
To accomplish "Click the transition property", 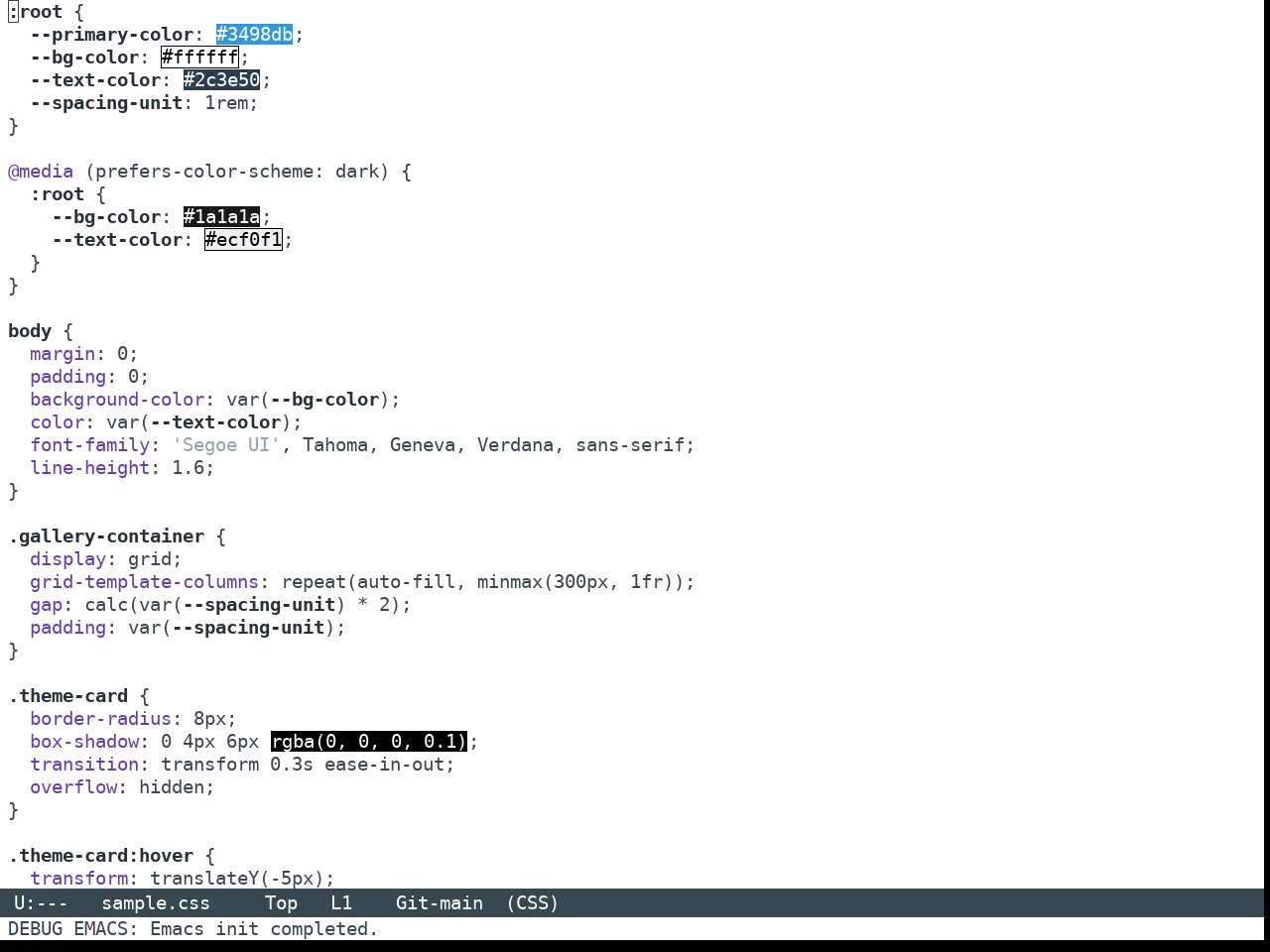I will 84,764.
